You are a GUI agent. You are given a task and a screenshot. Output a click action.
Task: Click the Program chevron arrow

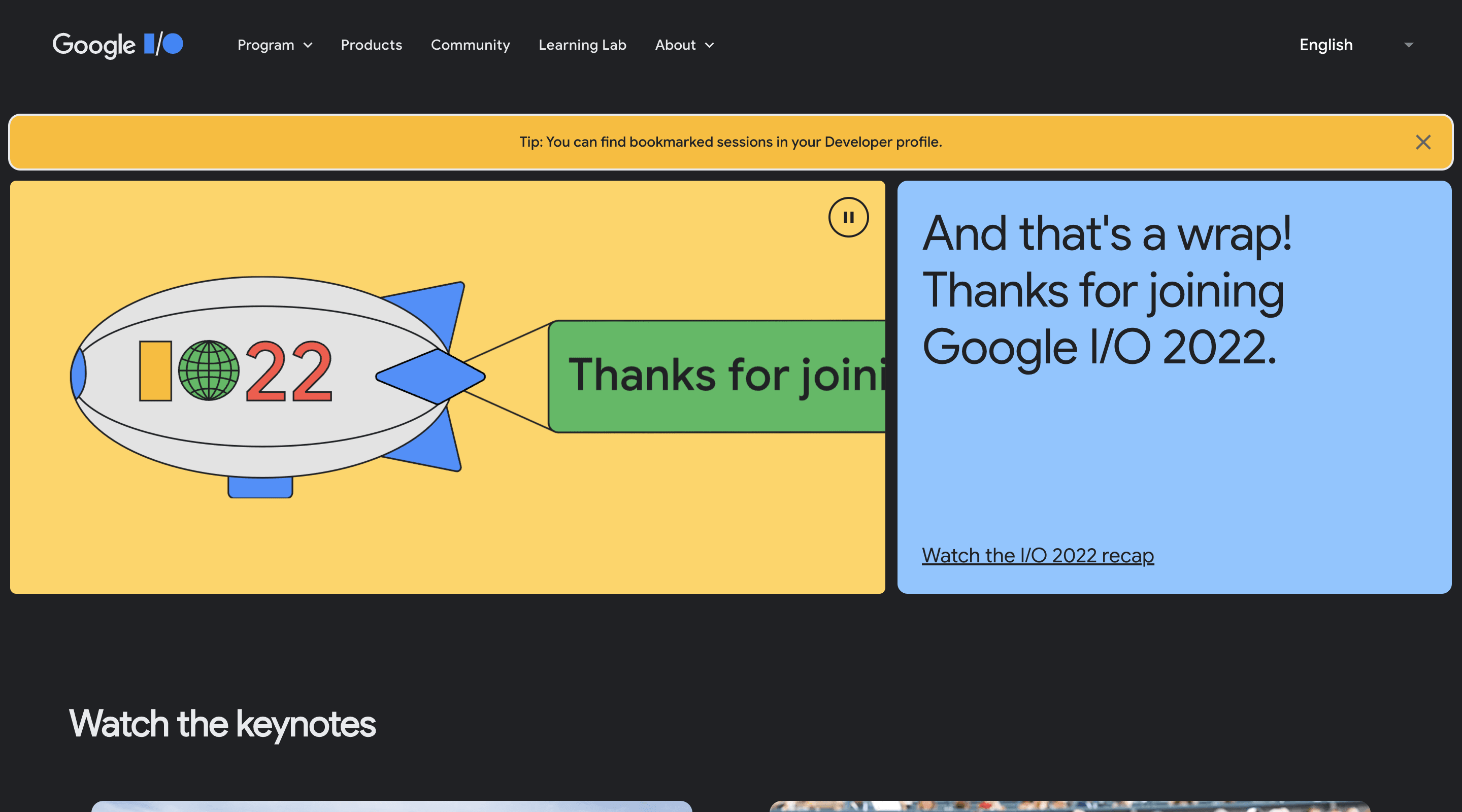(x=308, y=45)
